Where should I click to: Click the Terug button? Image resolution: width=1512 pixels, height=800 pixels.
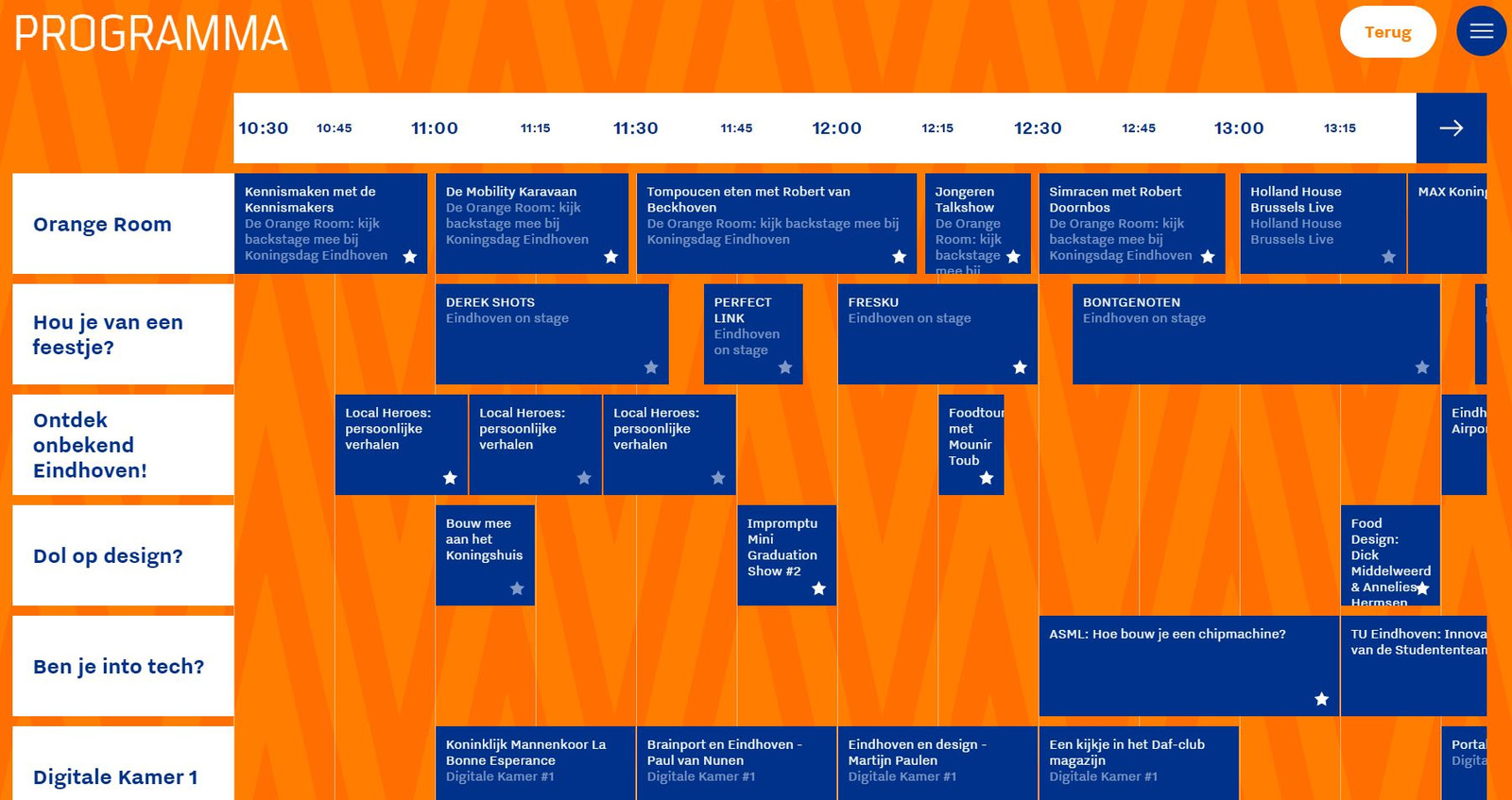coord(1387,32)
